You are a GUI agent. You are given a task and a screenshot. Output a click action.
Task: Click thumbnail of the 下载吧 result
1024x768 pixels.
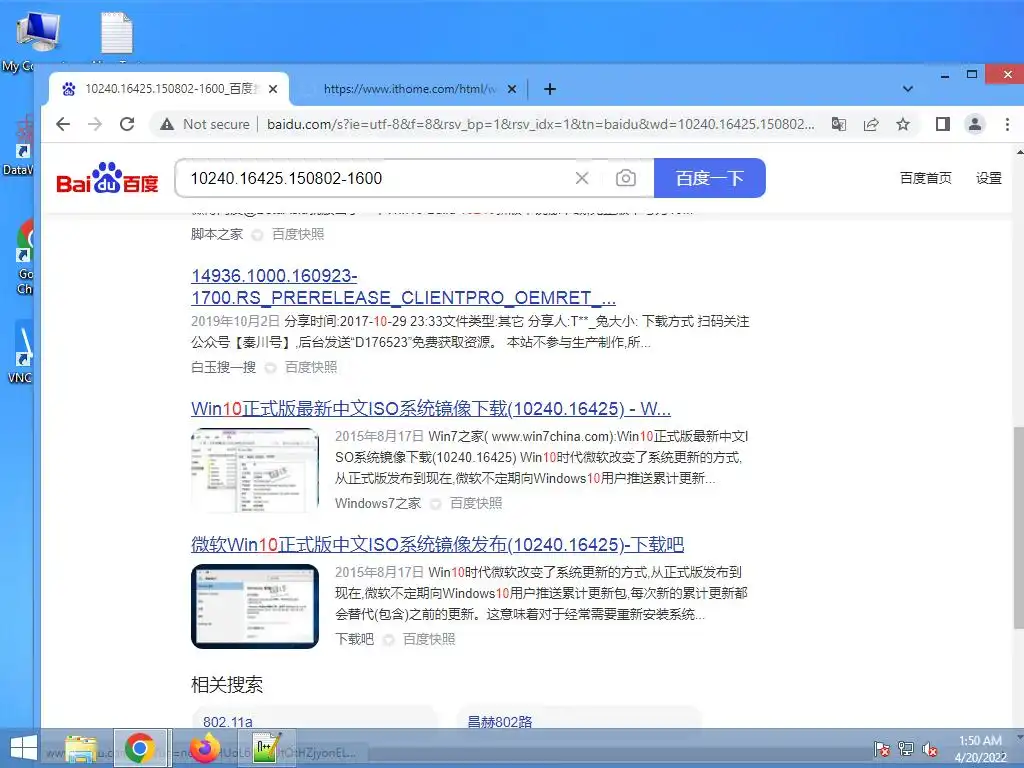click(255, 606)
